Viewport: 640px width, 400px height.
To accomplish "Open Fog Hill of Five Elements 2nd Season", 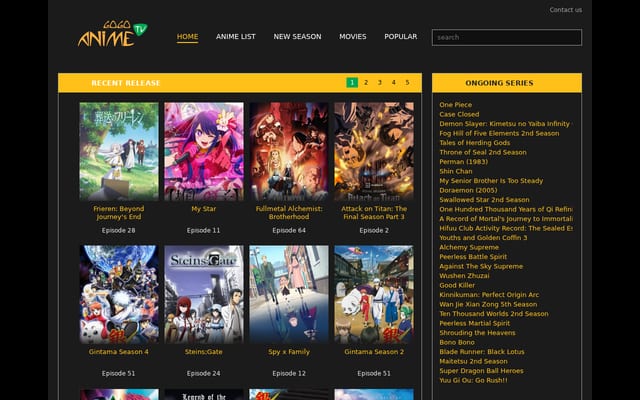I will point(499,133).
